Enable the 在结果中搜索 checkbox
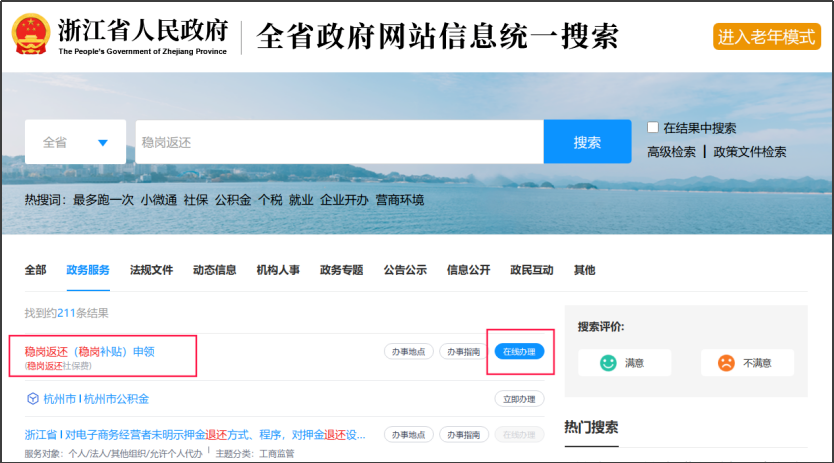This screenshot has height=463, width=834. (653, 127)
